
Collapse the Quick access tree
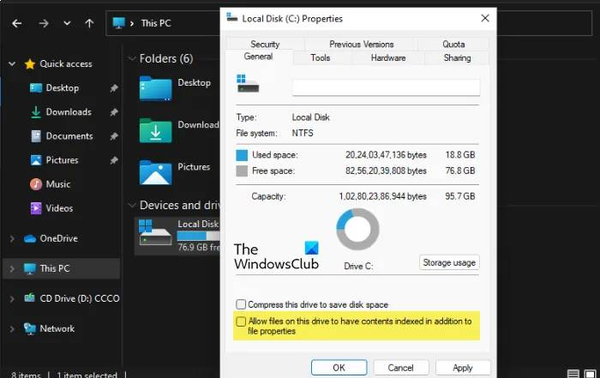click(x=12, y=64)
